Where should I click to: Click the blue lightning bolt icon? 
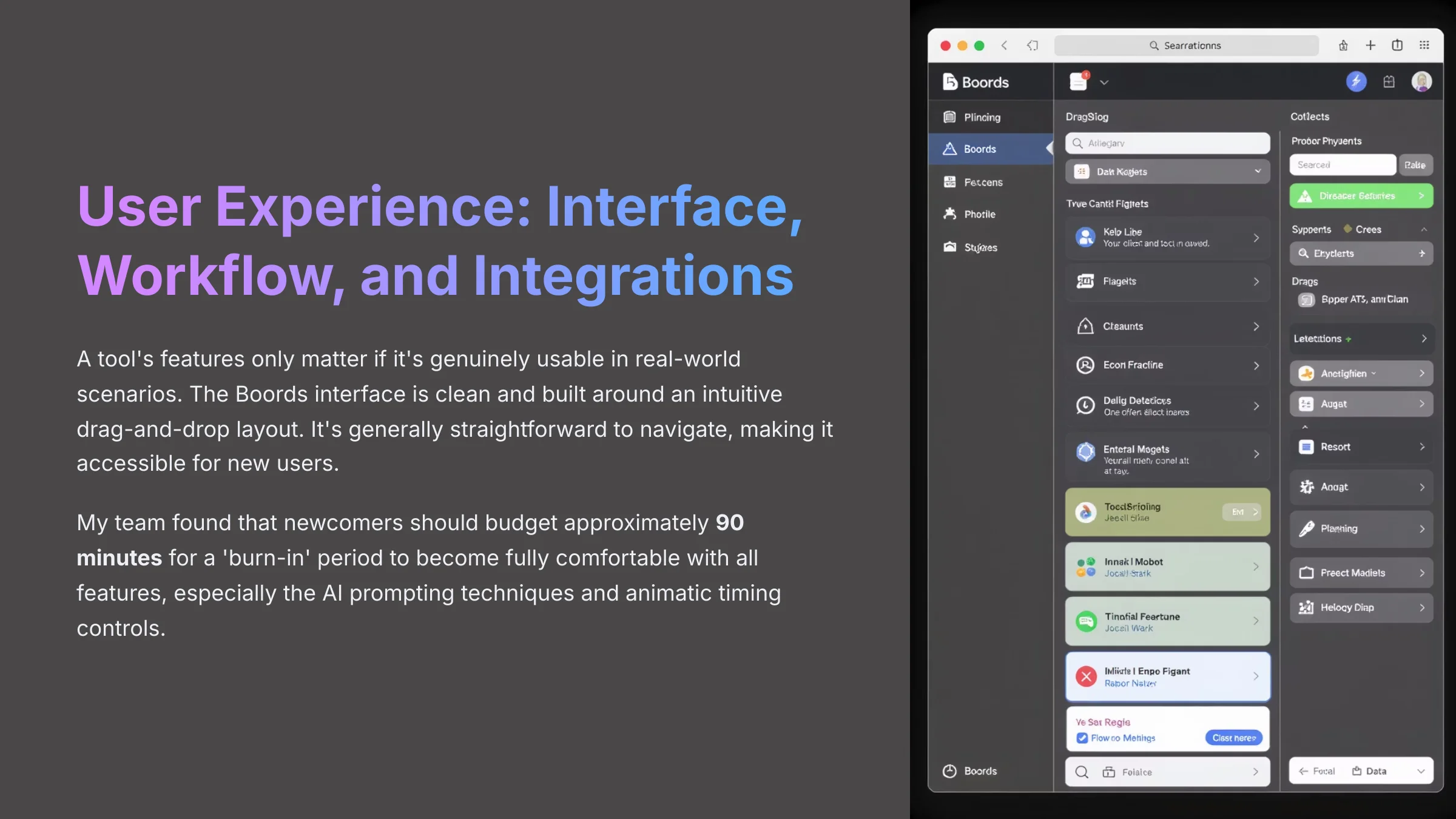(1357, 81)
